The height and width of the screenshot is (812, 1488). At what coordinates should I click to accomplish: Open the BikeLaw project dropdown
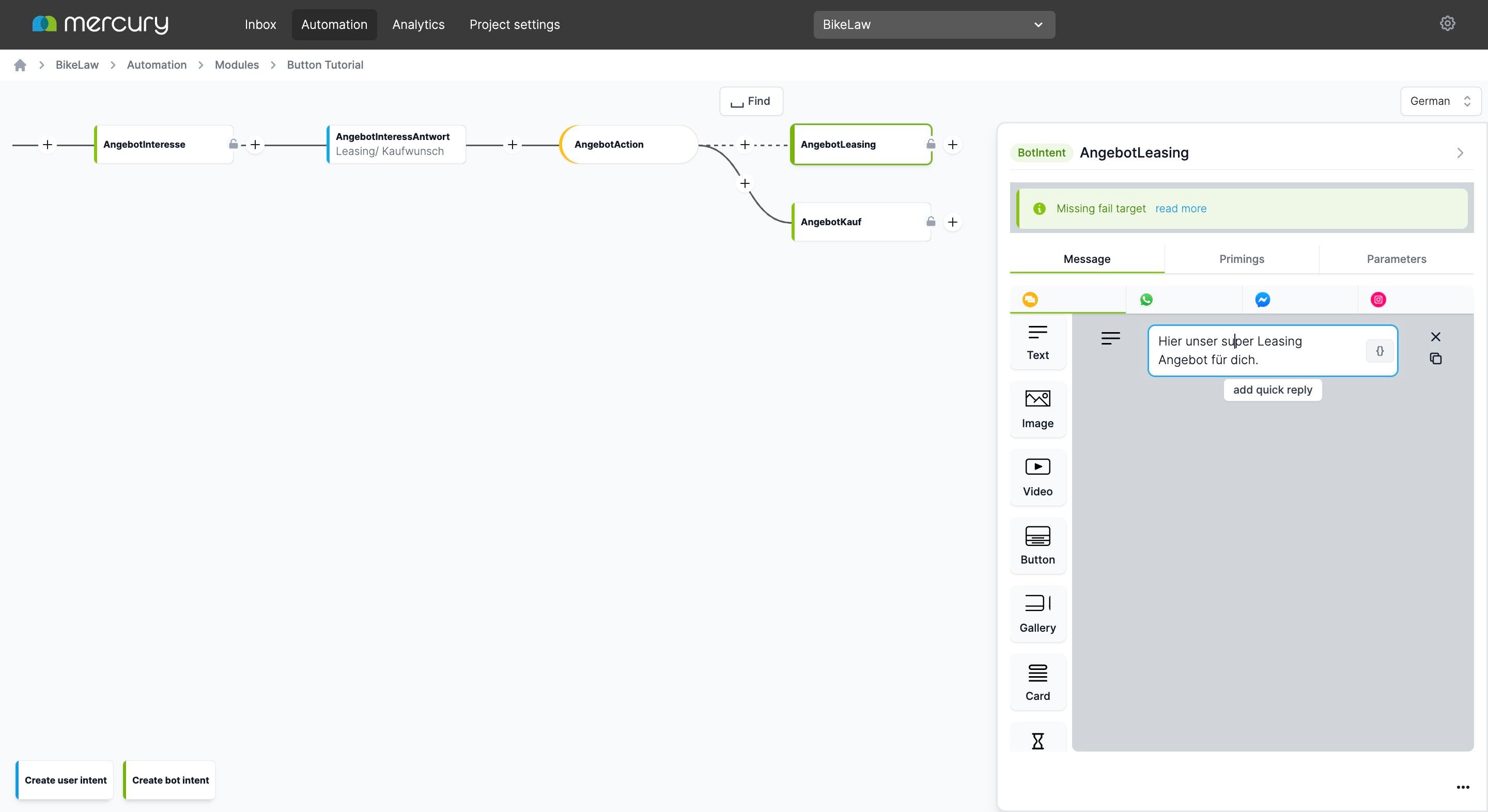[934, 25]
